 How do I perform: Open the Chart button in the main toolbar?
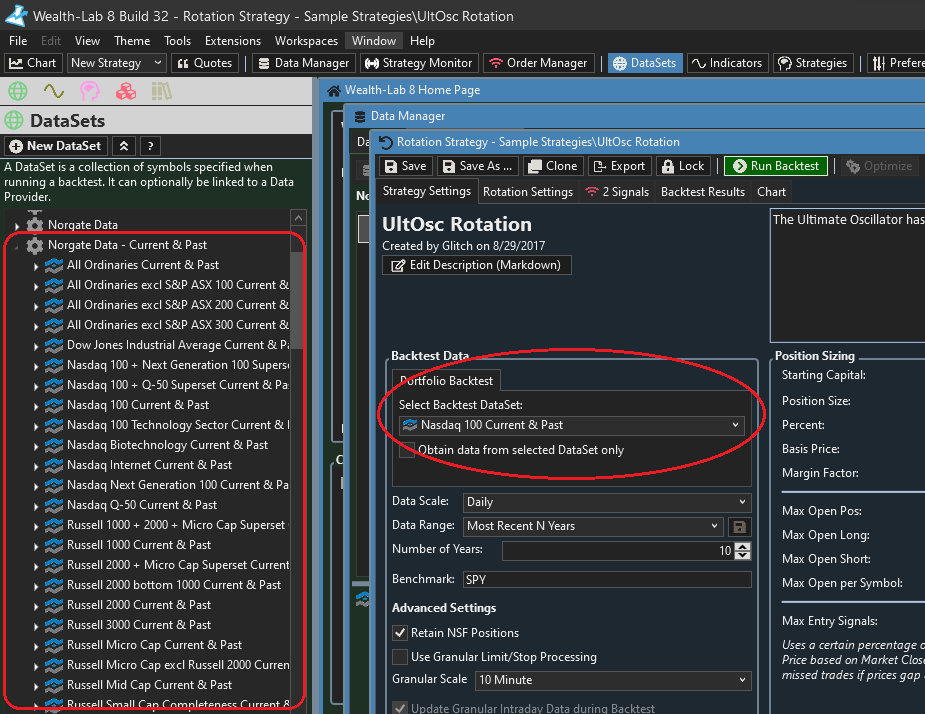pos(33,63)
